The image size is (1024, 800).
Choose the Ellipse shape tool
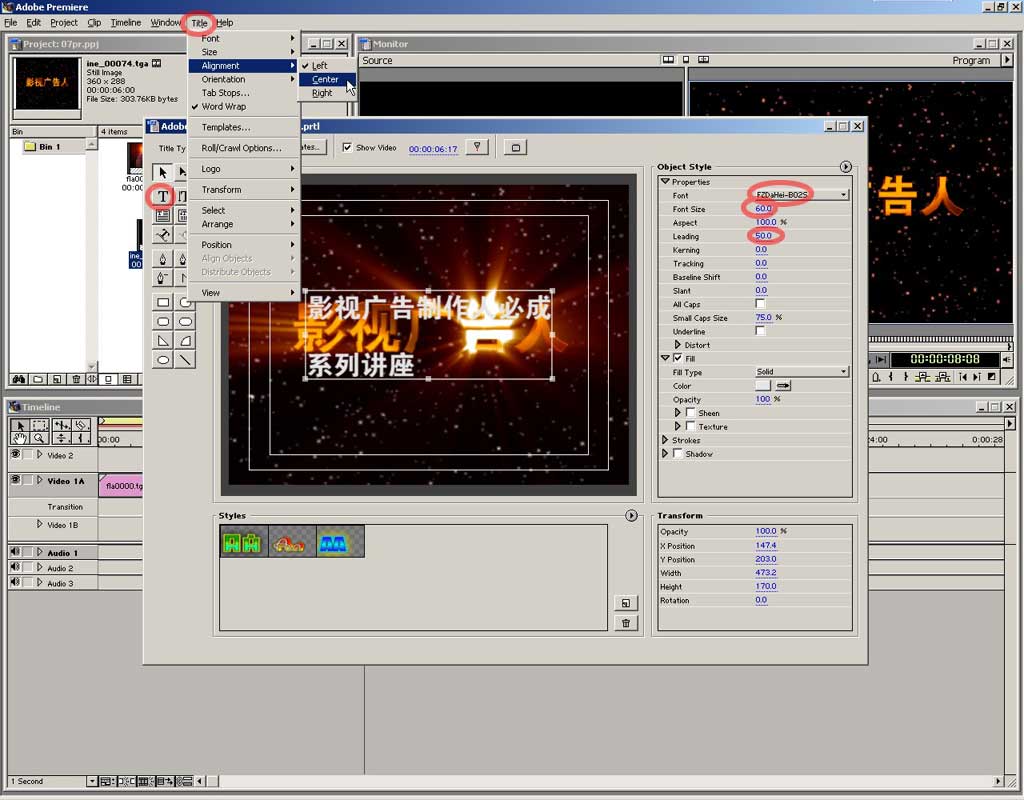(x=163, y=360)
